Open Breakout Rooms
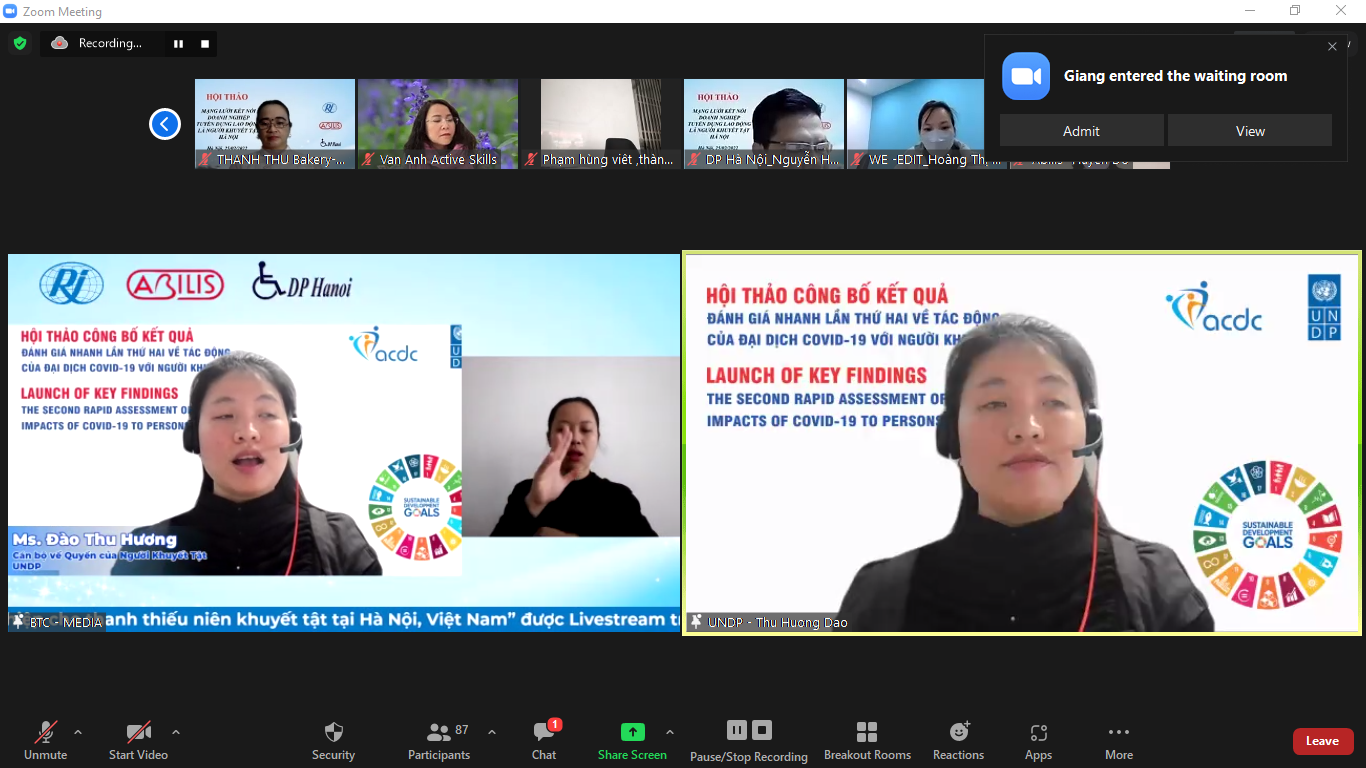Viewport: 1366px width, 768px height. click(867, 741)
